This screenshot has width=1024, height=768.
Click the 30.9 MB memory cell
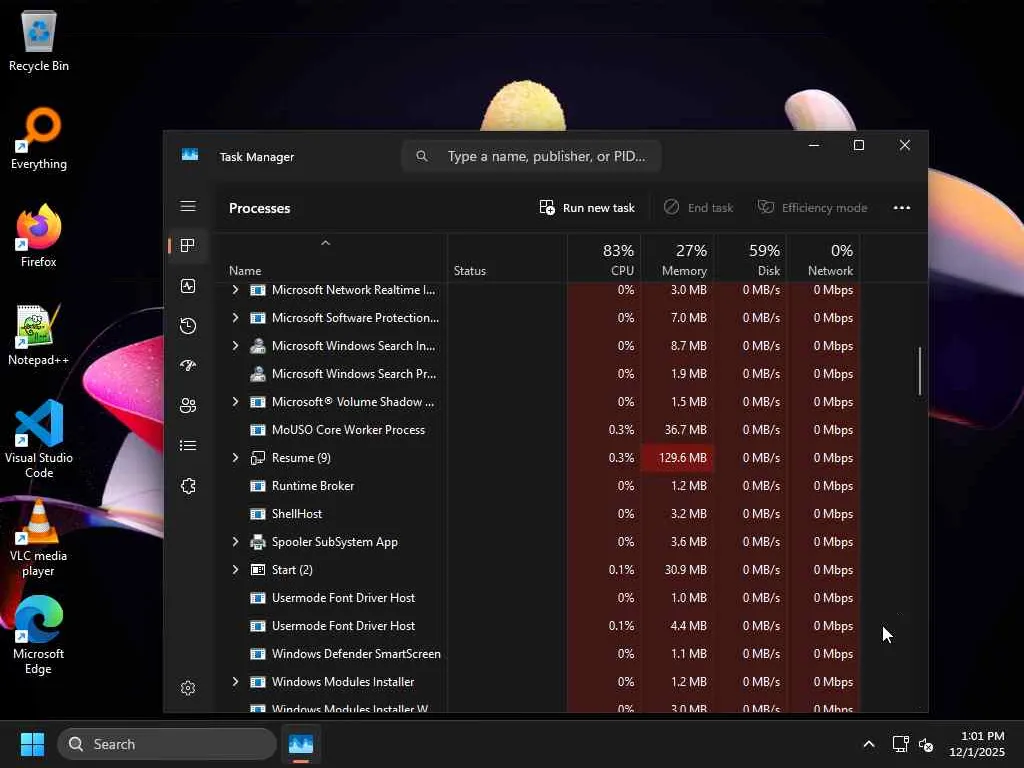[677, 569]
